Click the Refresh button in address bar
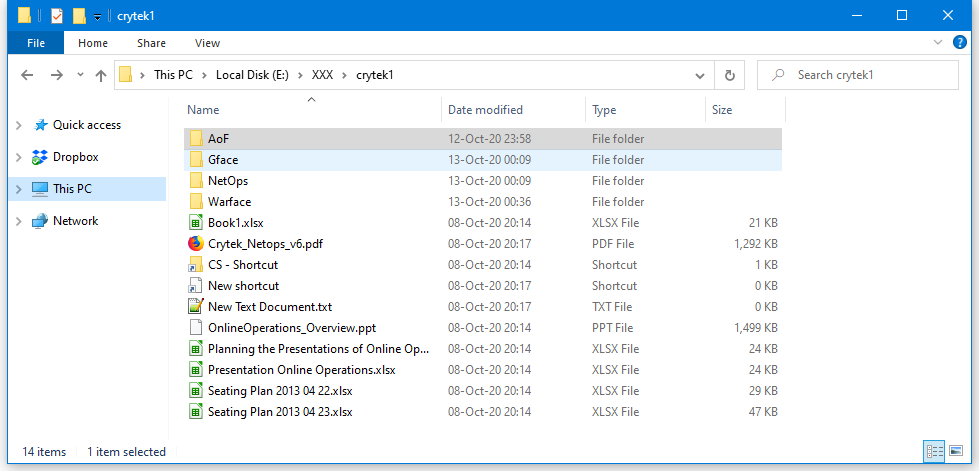979x471 pixels. [730, 75]
